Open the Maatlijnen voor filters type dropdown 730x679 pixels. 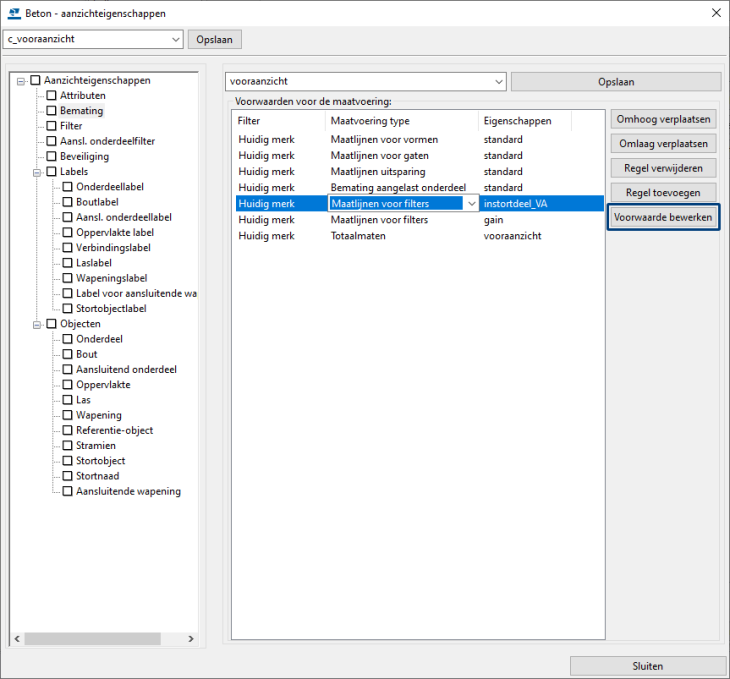471,204
